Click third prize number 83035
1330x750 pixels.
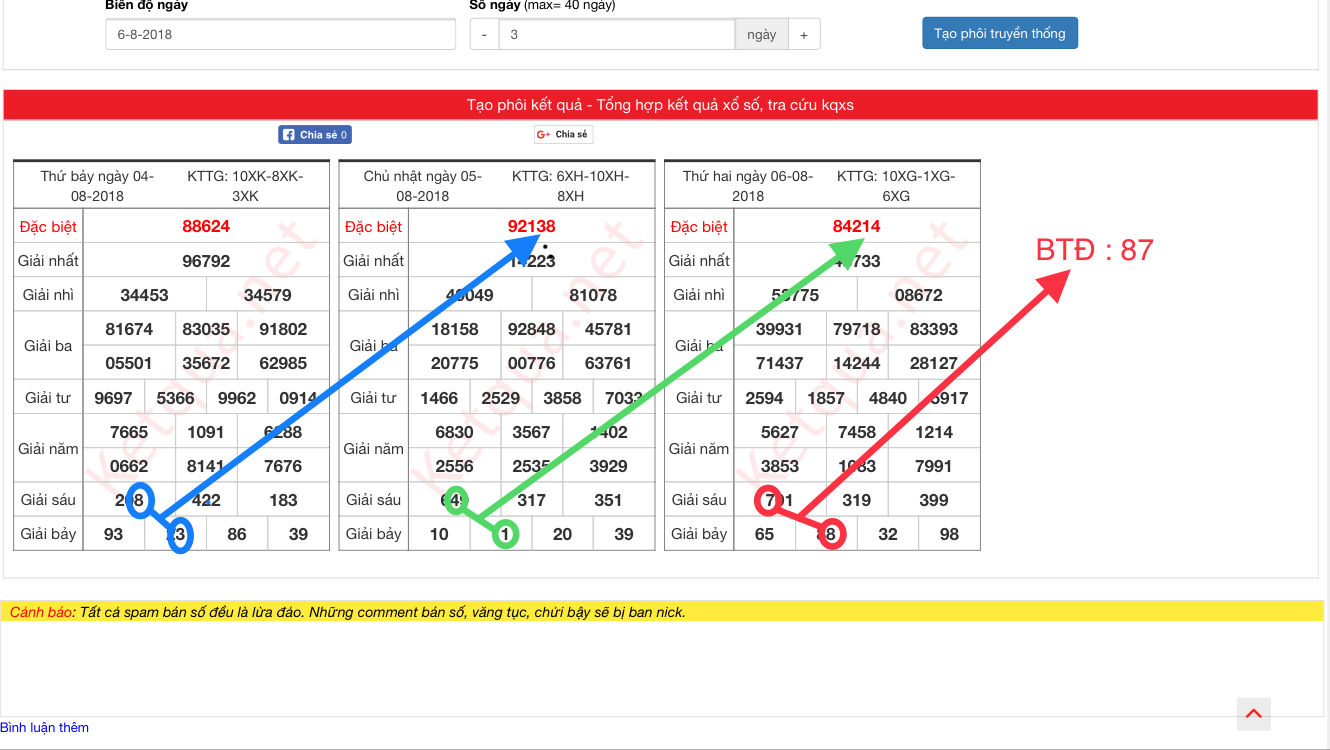pyautogui.click(x=206, y=329)
